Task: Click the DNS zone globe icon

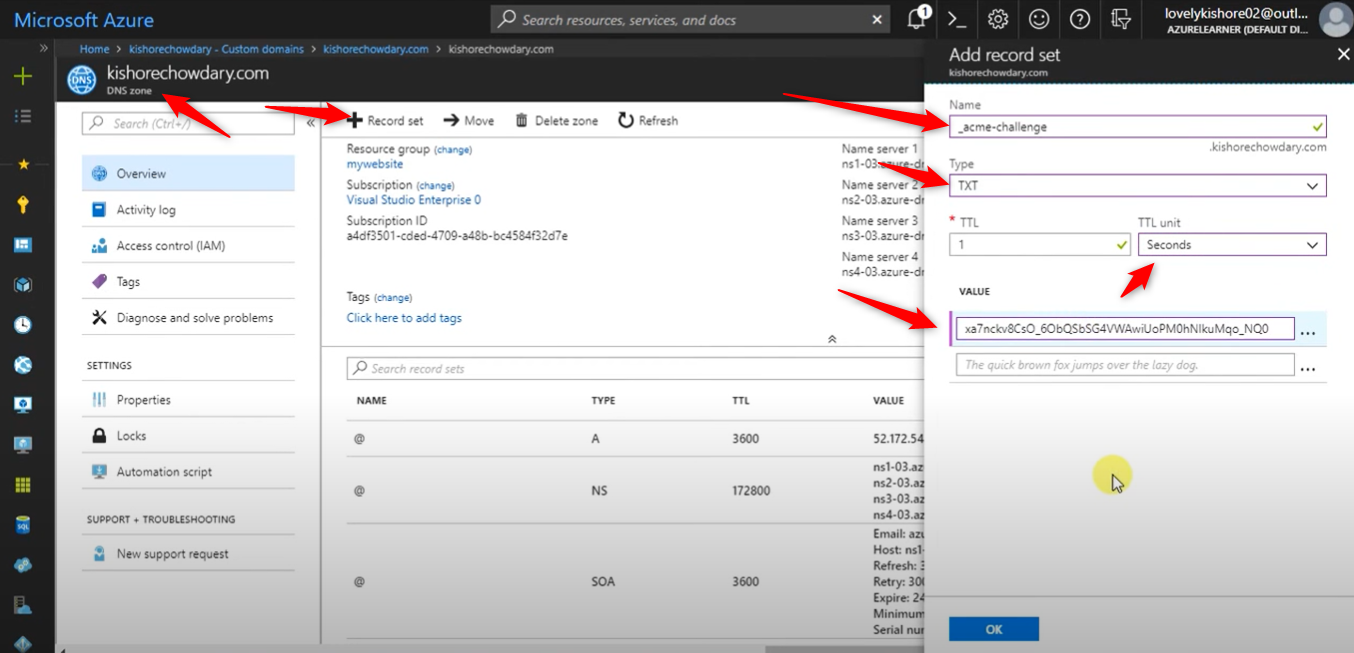Action: (x=82, y=80)
